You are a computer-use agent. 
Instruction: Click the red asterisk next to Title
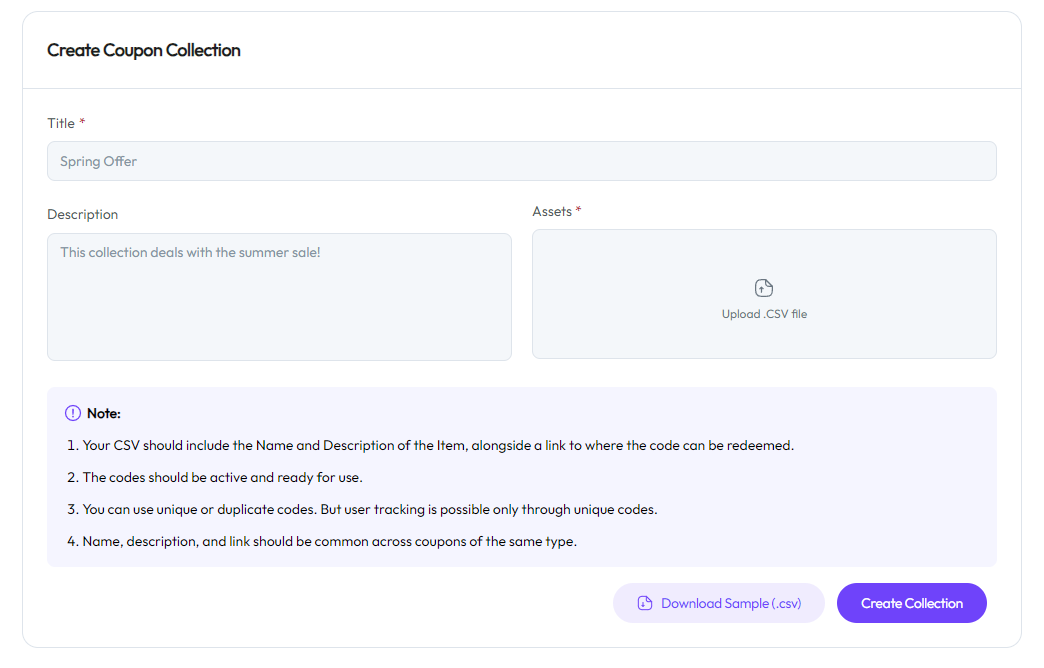pyautogui.click(x=82, y=123)
